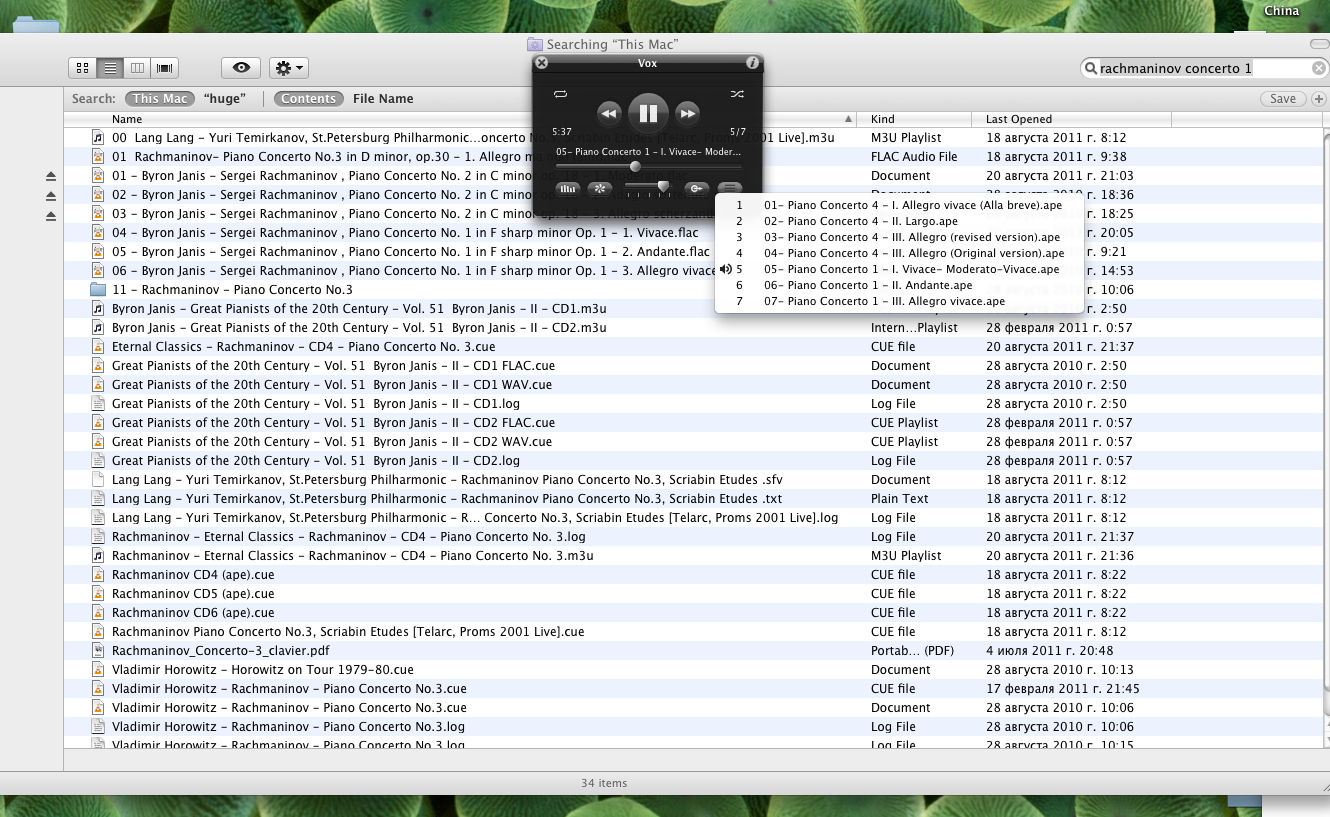Click the search field with rachmaninov concerto 1
The width and height of the screenshot is (1330, 817).
1205,68
